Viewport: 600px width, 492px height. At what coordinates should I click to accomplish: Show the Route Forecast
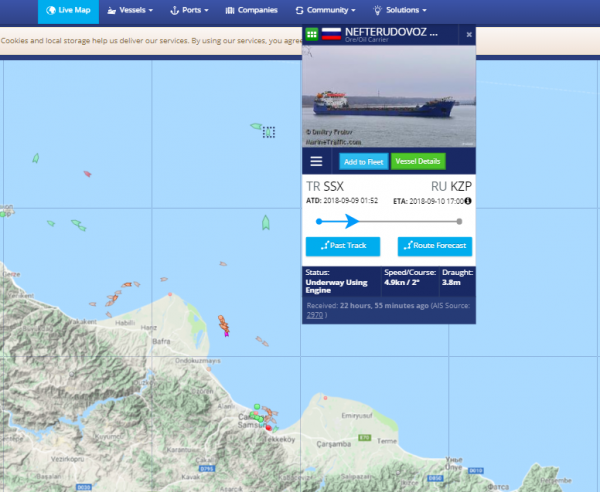tap(434, 246)
